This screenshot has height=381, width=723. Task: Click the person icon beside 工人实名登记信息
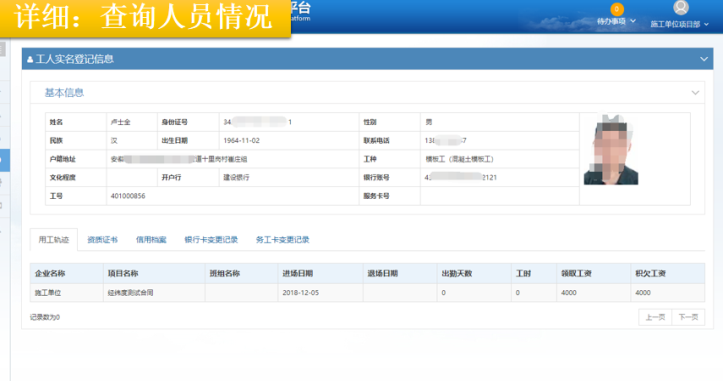tap(30, 60)
